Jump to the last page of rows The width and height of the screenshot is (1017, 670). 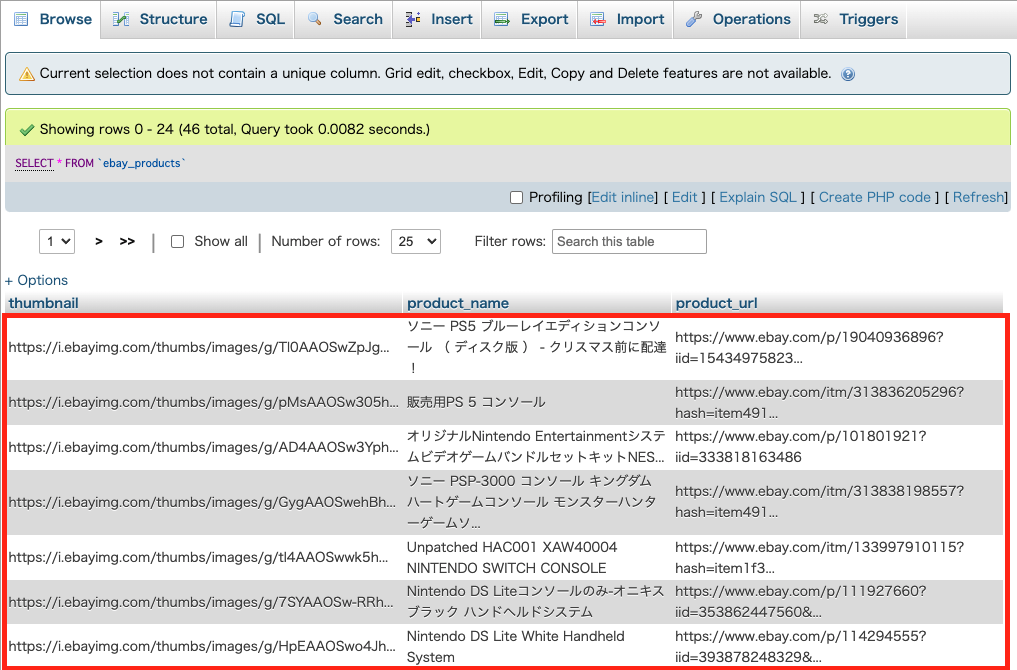[x=127, y=241]
